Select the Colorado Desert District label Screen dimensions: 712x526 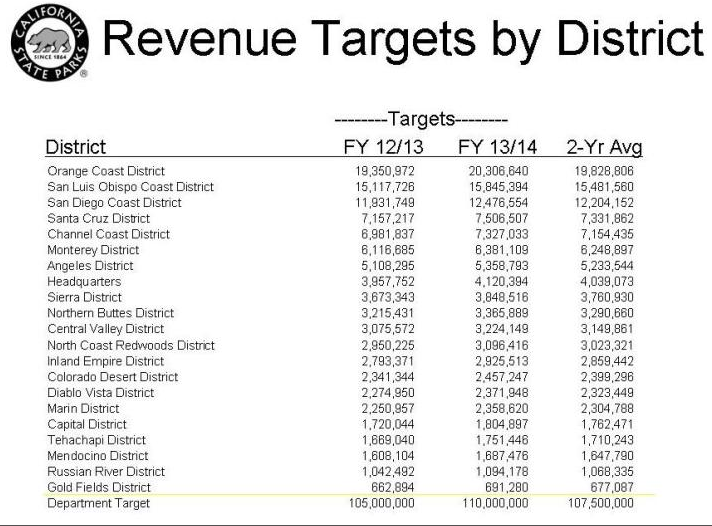[x=113, y=377]
